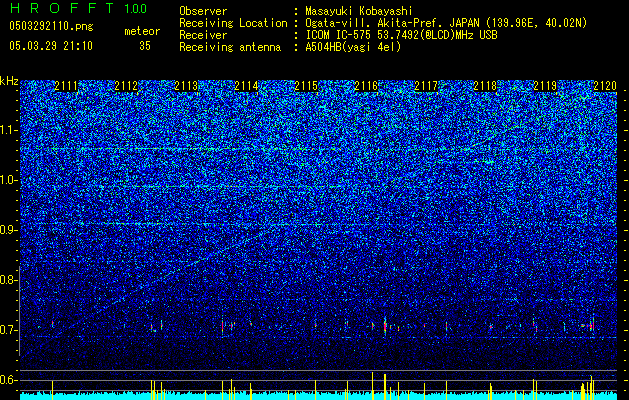Click the 2115 time marker
This screenshot has width=629, height=400.
click(x=306, y=86)
